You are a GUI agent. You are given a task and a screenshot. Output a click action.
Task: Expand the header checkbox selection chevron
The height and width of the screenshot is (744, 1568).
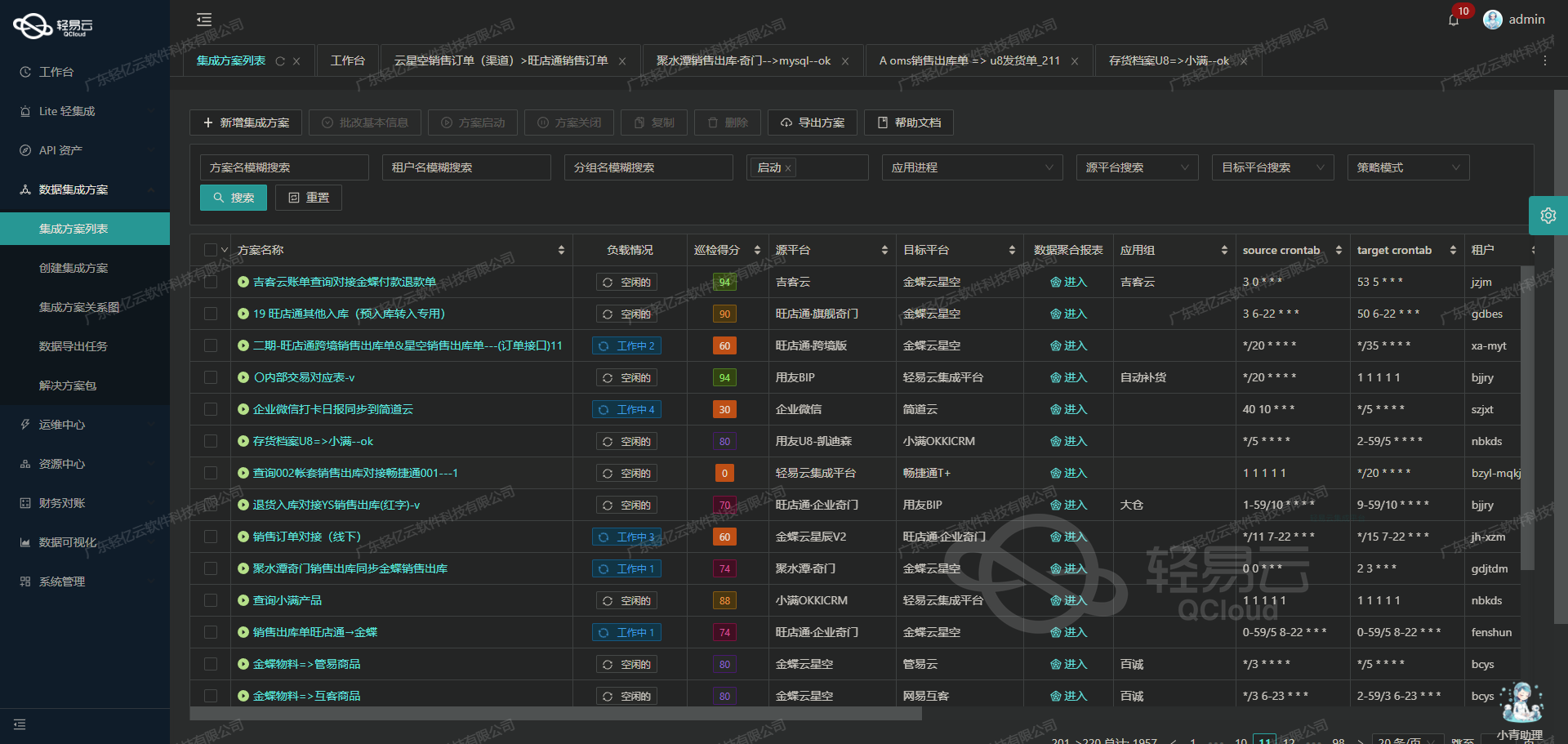pos(225,250)
